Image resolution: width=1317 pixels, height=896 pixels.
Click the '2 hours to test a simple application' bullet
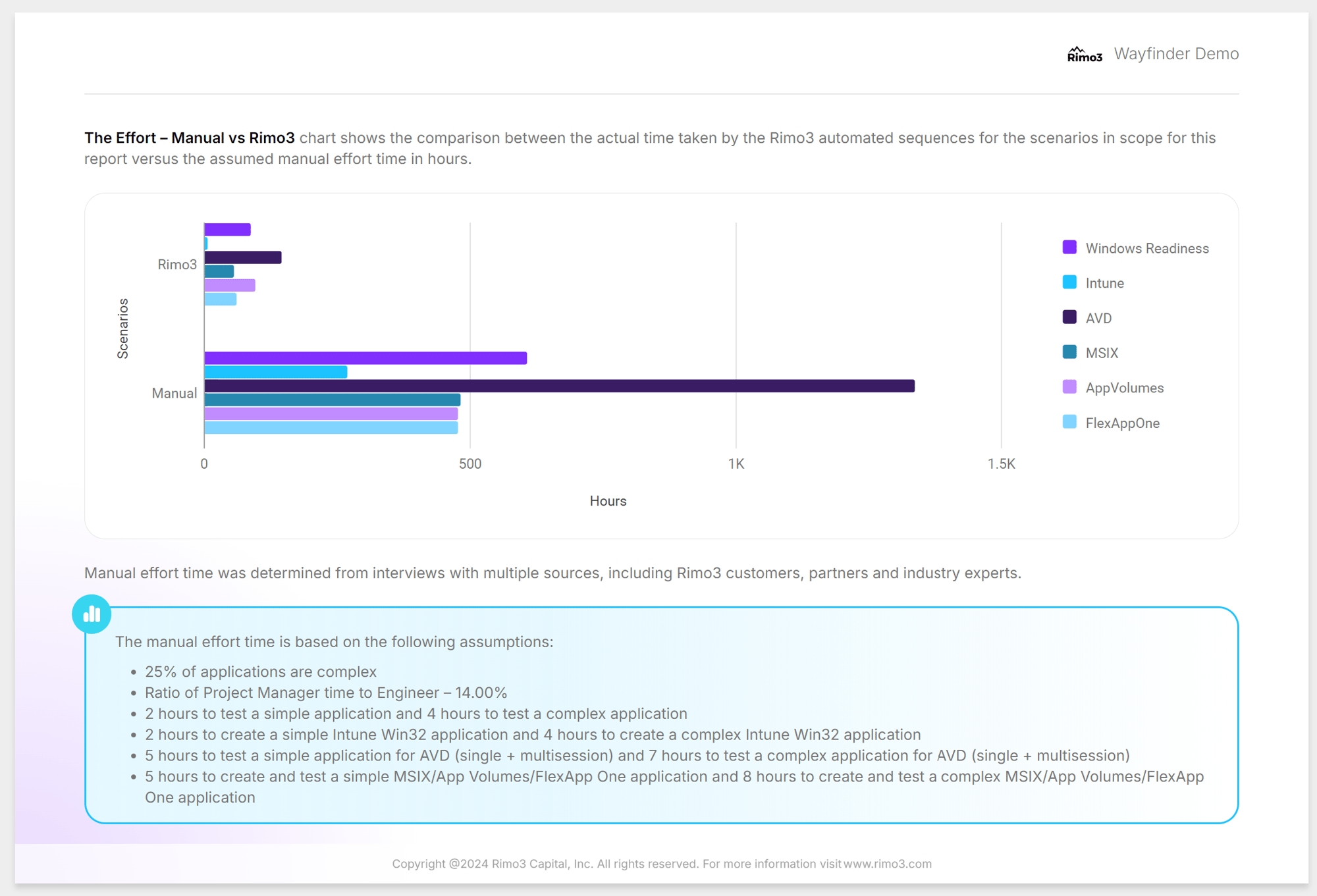click(x=416, y=714)
